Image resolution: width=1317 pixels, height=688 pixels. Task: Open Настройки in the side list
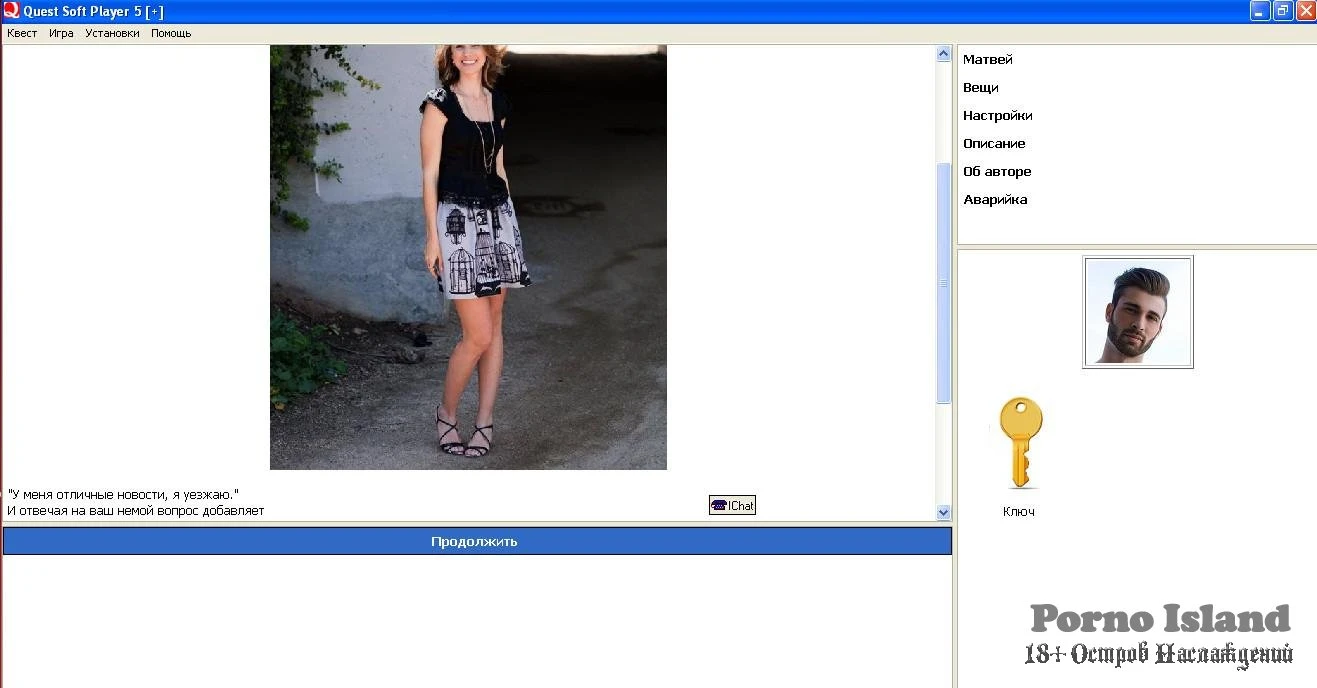(x=997, y=116)
